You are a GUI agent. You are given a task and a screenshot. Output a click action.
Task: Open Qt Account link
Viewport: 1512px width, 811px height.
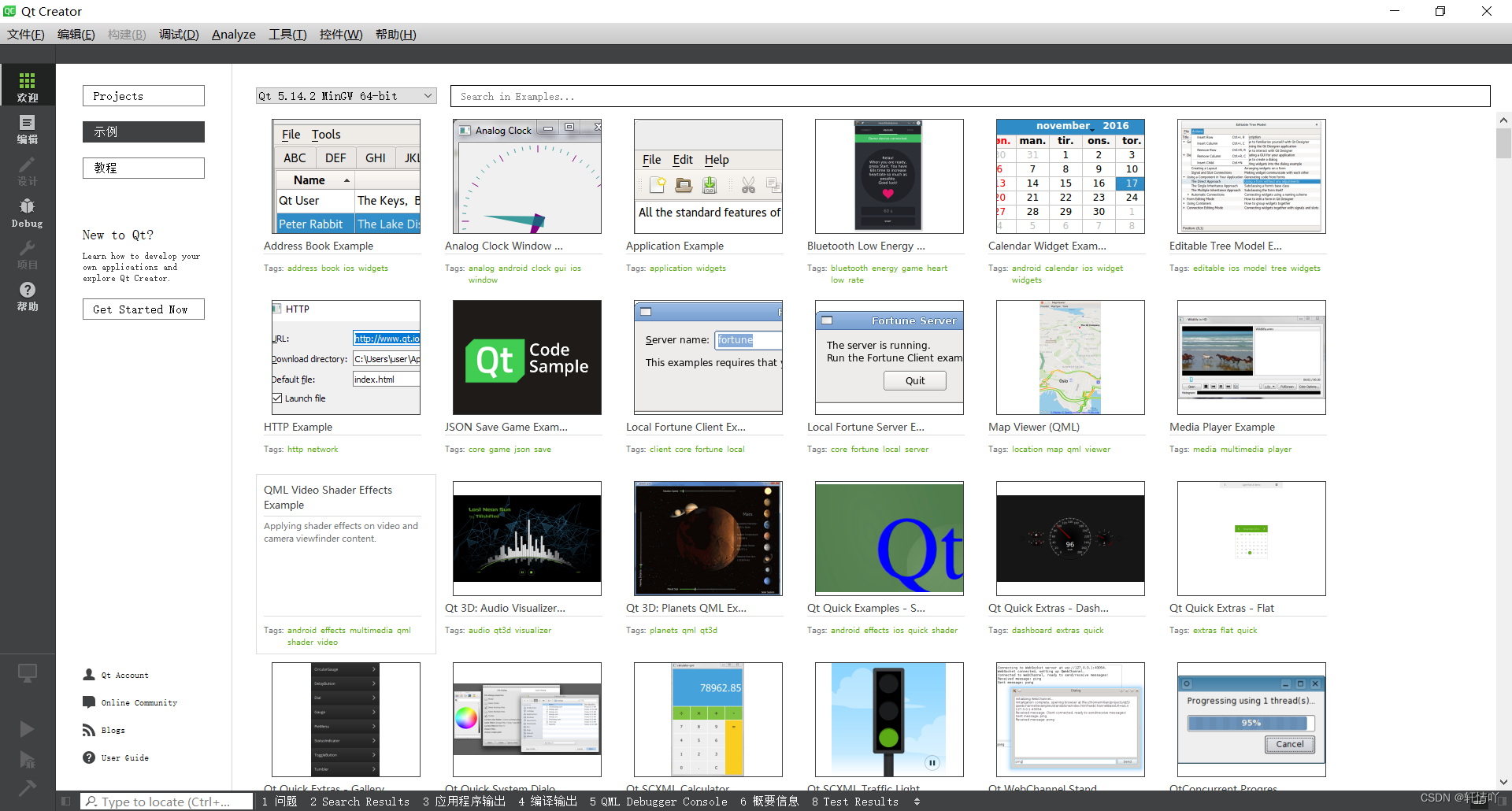124,675
